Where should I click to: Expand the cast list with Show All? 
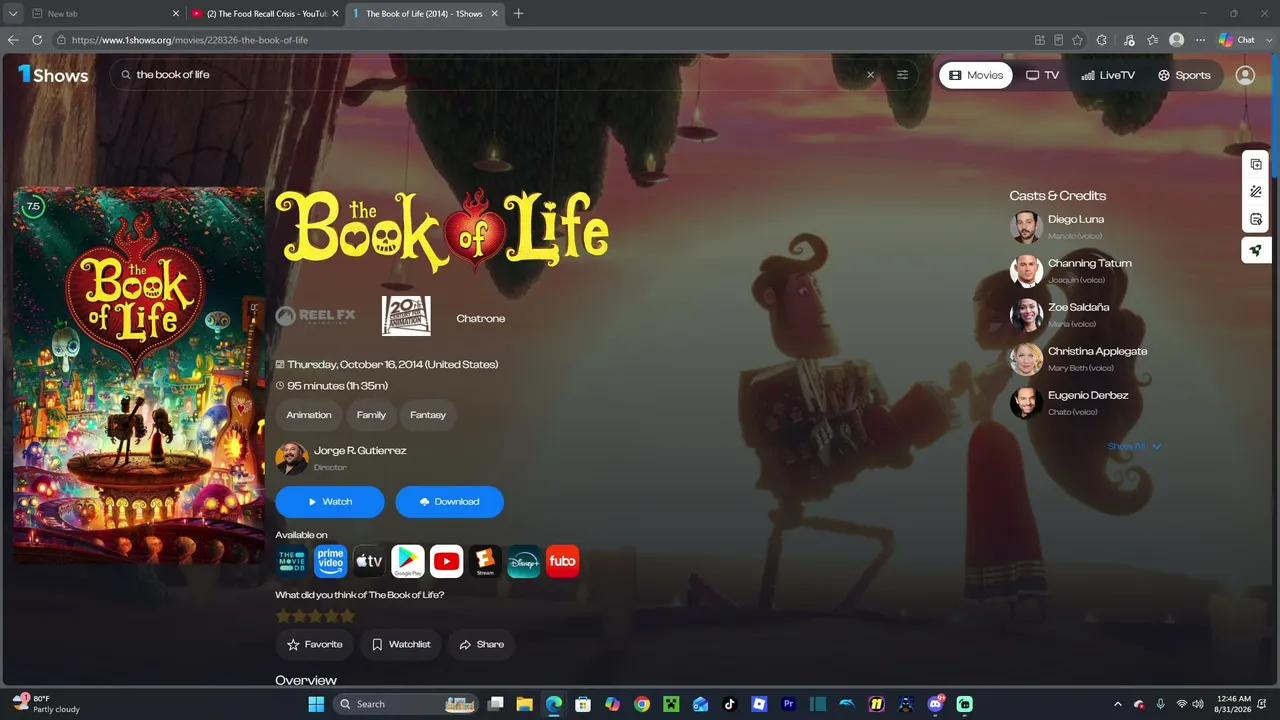click(x=1134, y=446)
